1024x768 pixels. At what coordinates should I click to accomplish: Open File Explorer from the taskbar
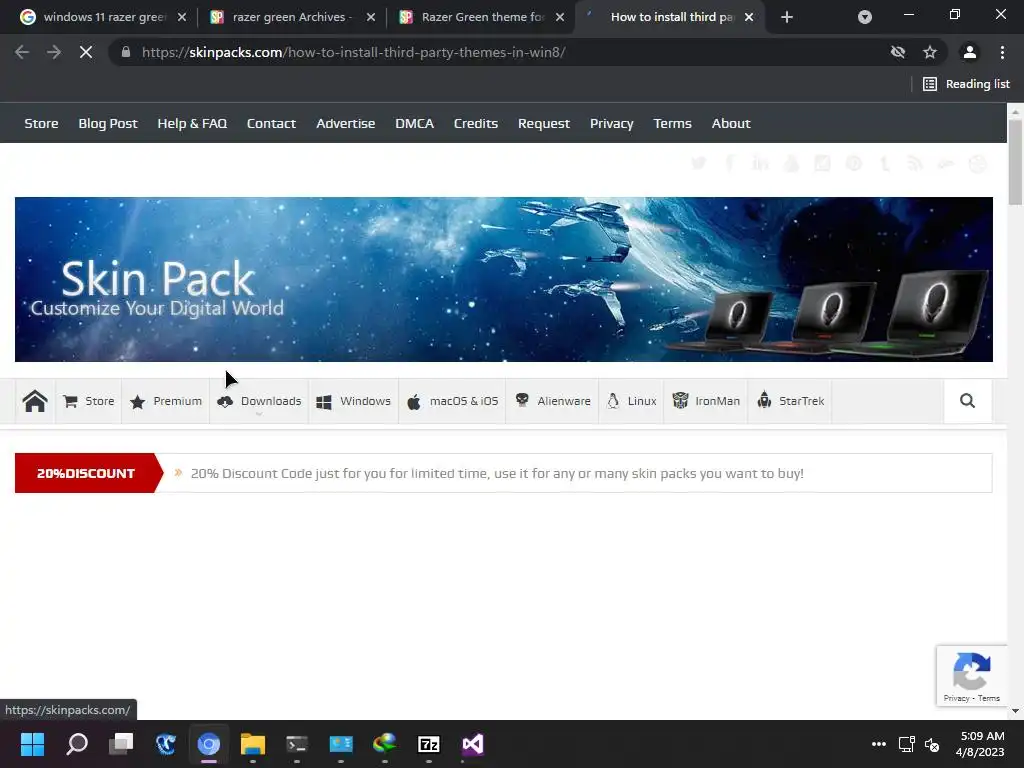point(253,744)
